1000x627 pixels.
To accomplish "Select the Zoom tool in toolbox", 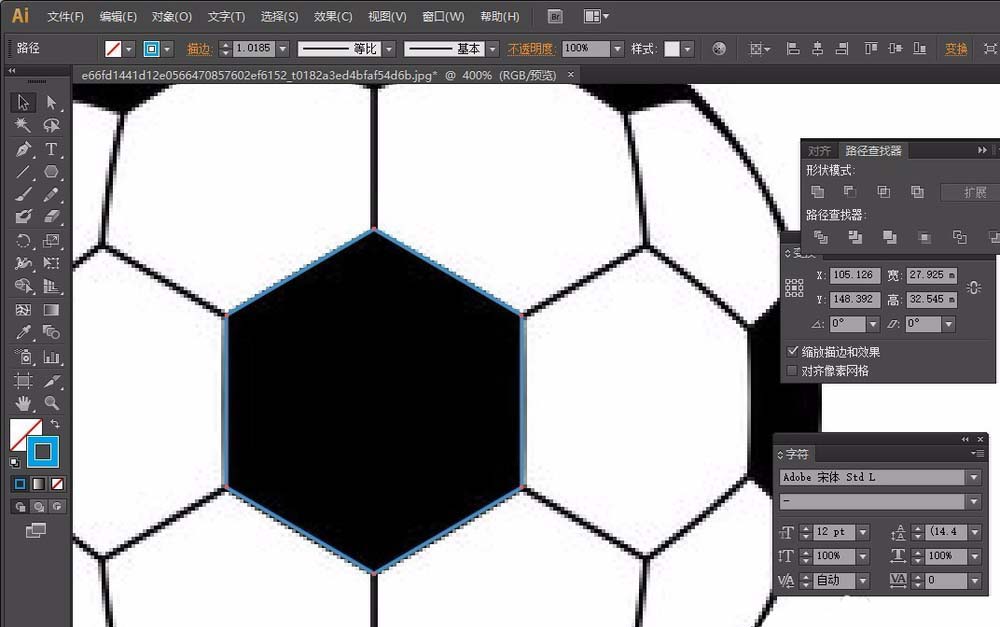I will point(51,403).
